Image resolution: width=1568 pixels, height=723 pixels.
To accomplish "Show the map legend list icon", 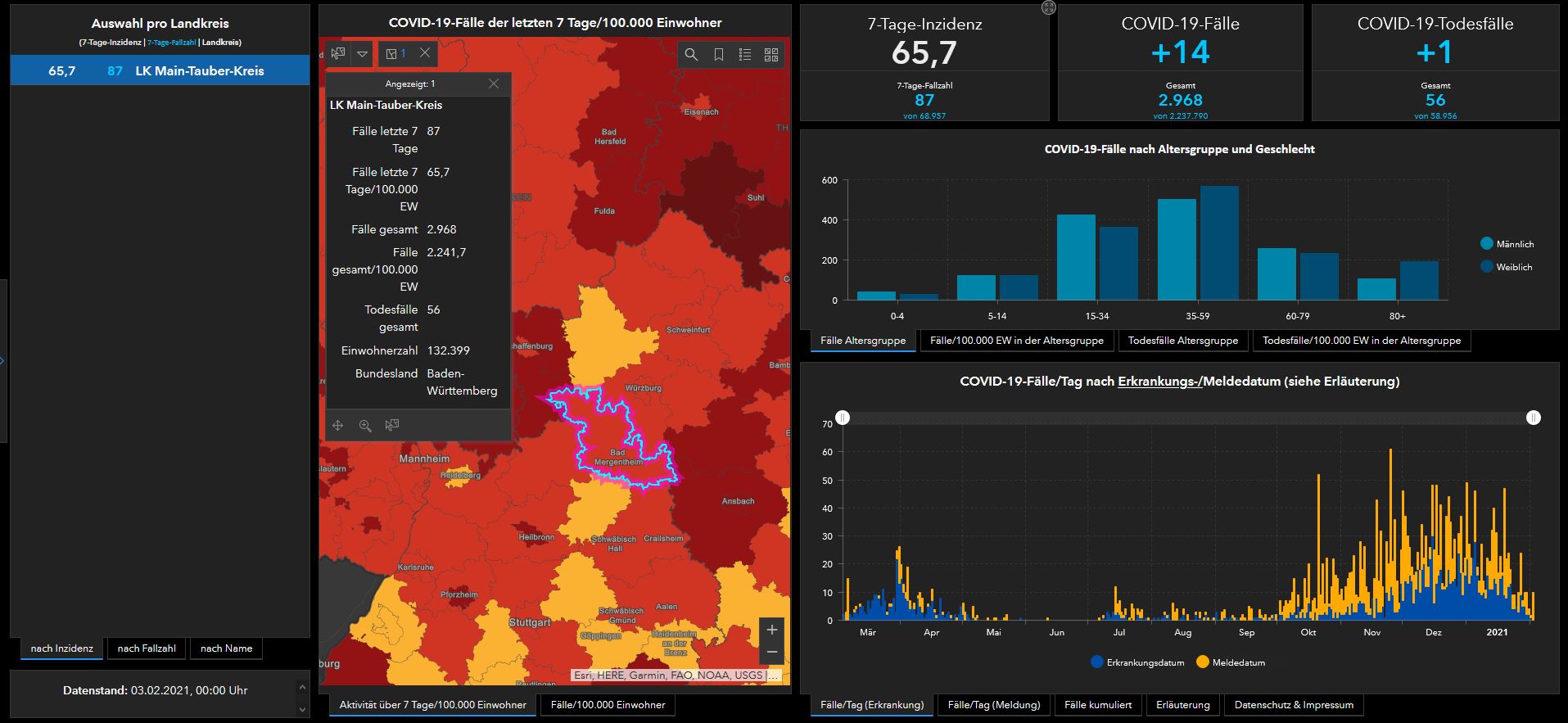I will pyautogui.click(x=744, y=54).
